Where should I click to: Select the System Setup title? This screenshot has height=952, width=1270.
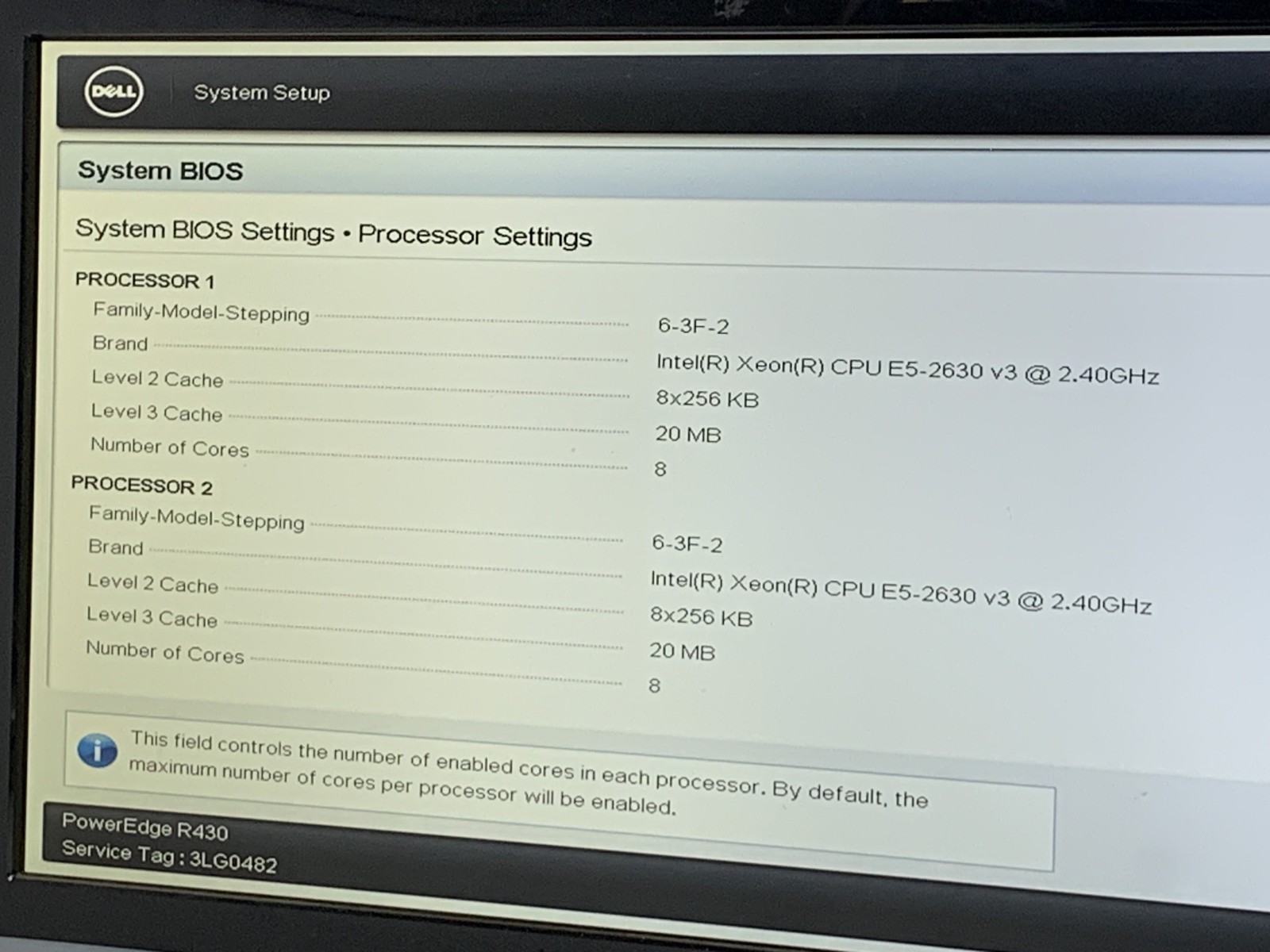click(262, 93)
